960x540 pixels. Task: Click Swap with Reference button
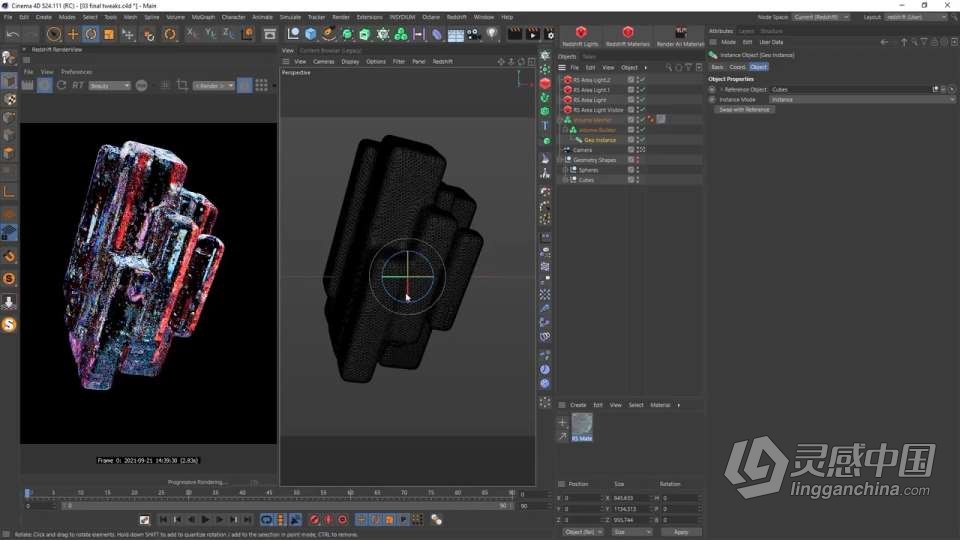[744, 110]
